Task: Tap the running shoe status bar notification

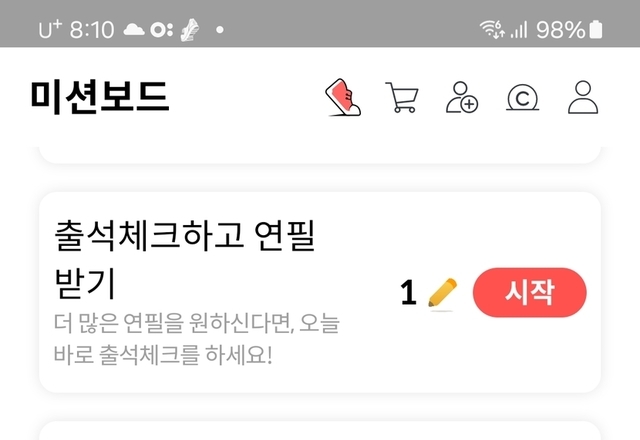Action: click(x=190, y=30)
